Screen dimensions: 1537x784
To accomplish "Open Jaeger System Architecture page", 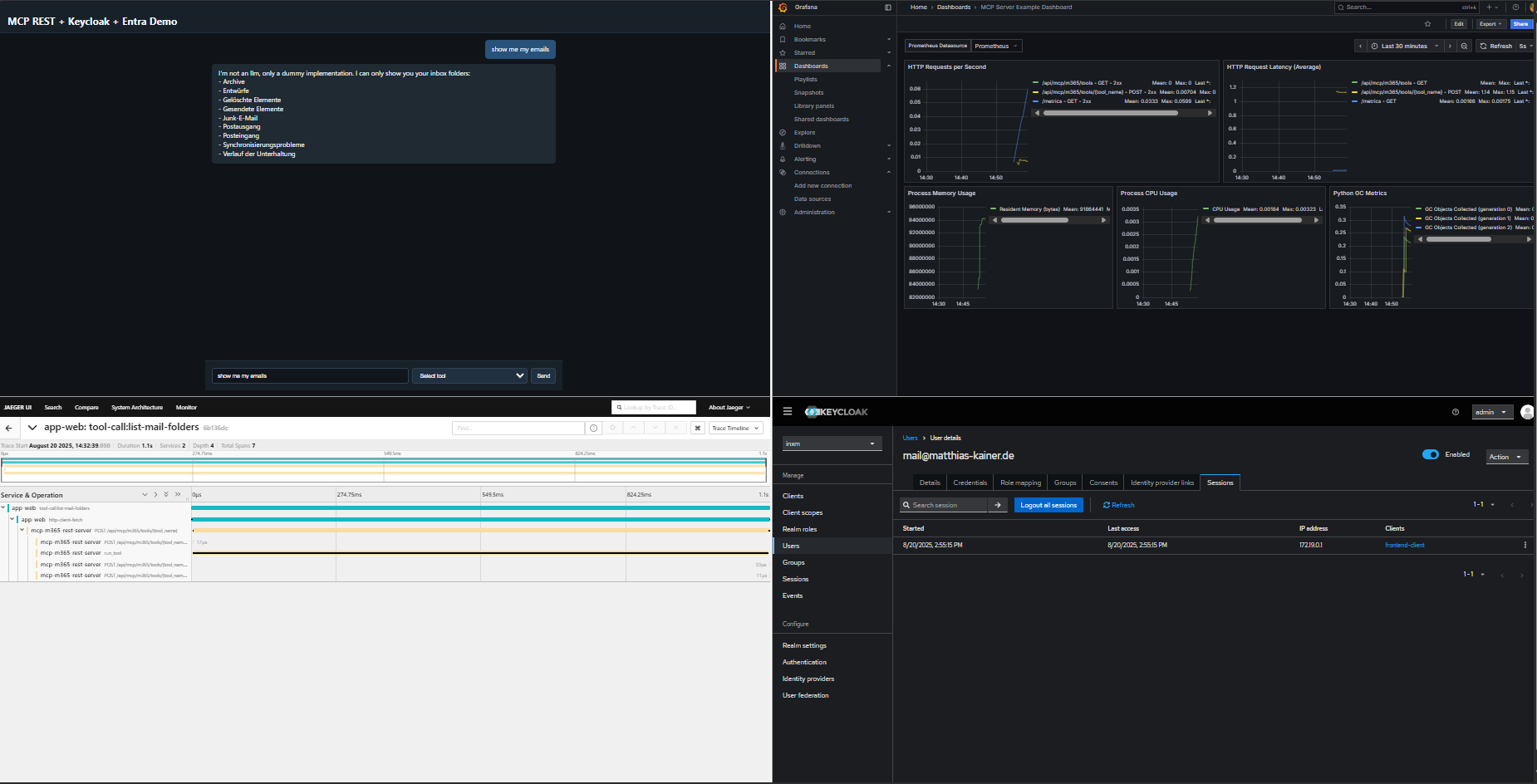I will tap(137, 408).
